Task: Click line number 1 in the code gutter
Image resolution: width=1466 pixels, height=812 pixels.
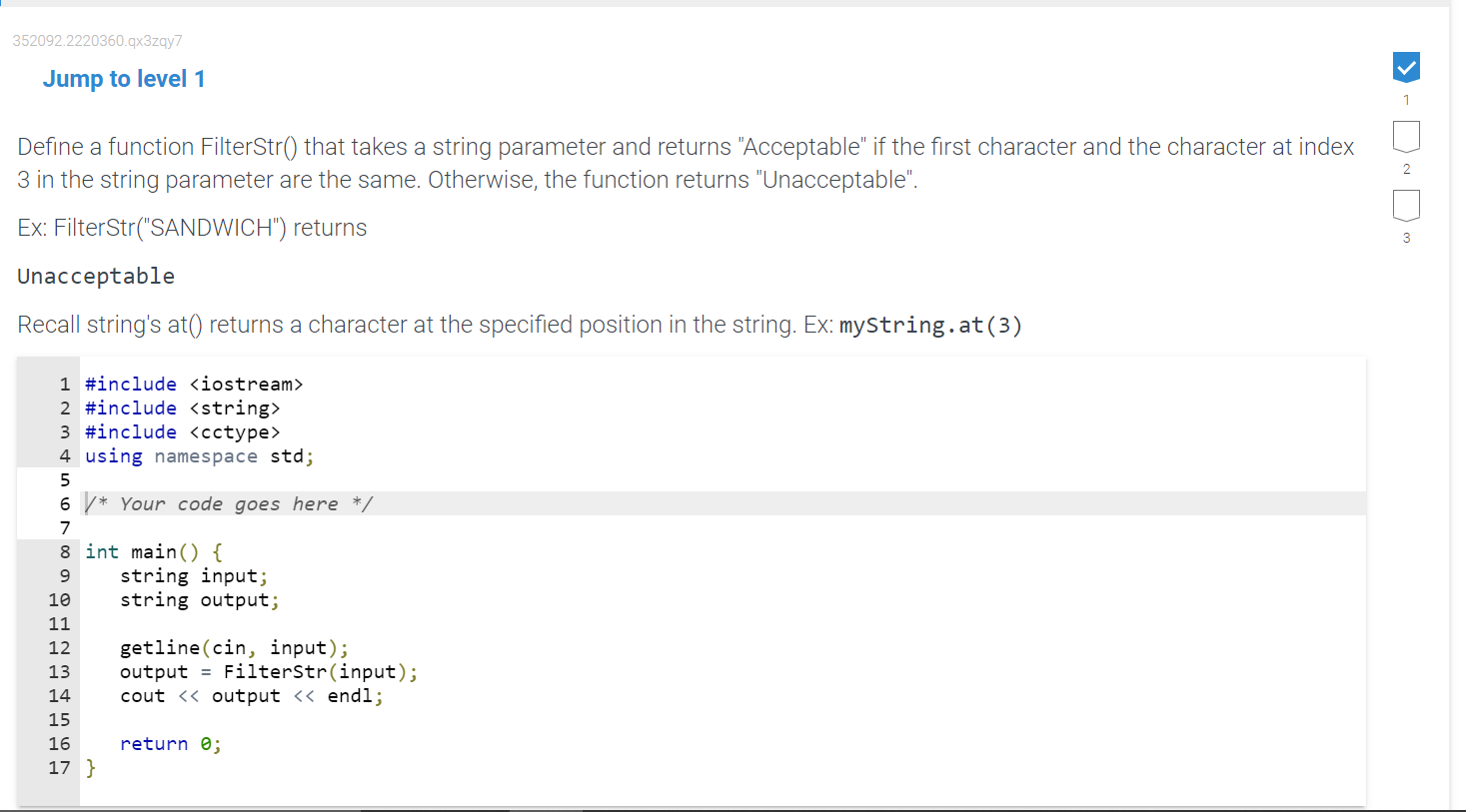Action: (x=64, y=384)
